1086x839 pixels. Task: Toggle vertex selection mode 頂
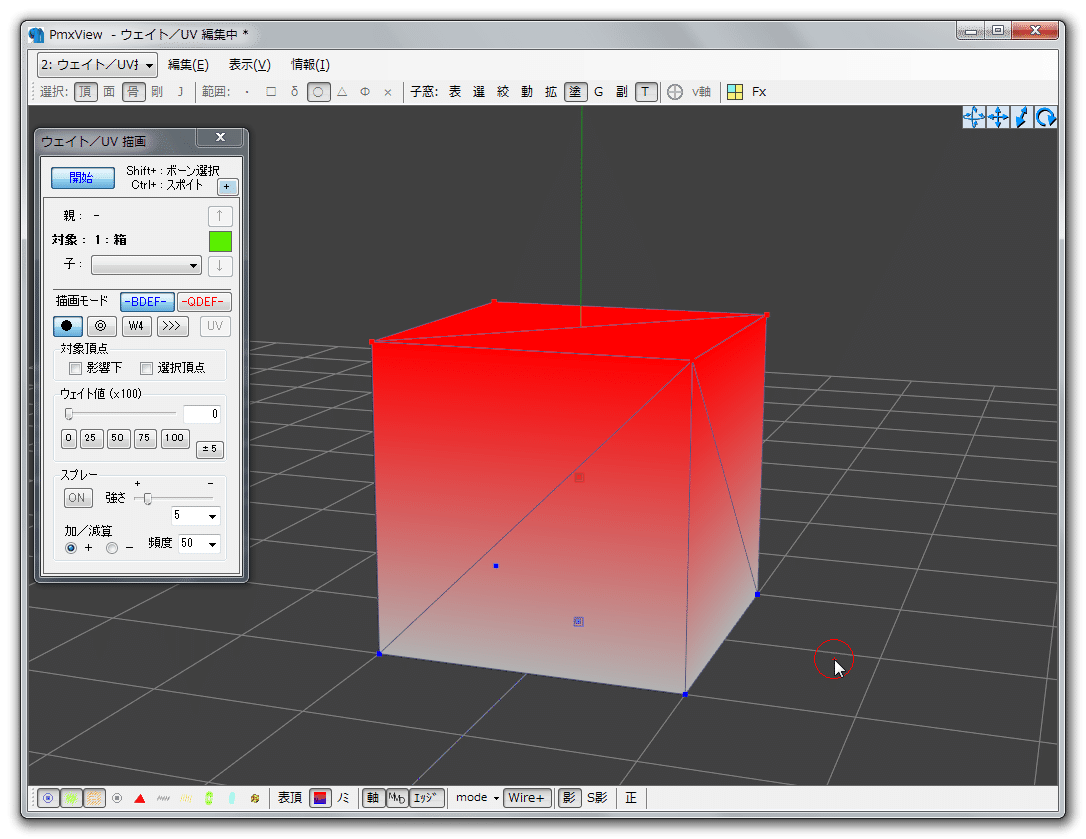click(x=85, y=91)
